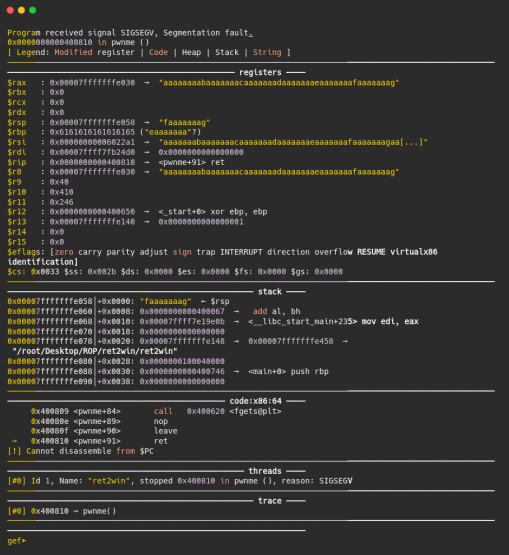The width and height of the screenshot is (509, 555).
Task: Click the registers section header
Action: [260, 72]
